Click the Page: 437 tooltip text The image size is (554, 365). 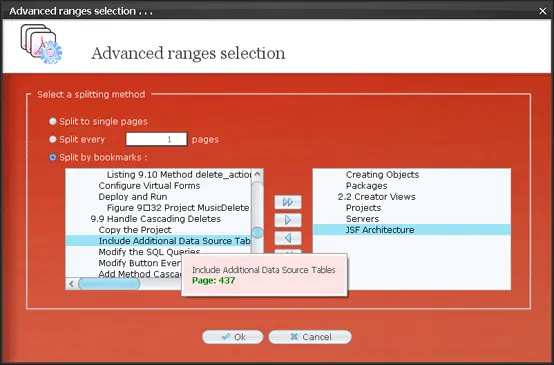click(x=213, y=281)
